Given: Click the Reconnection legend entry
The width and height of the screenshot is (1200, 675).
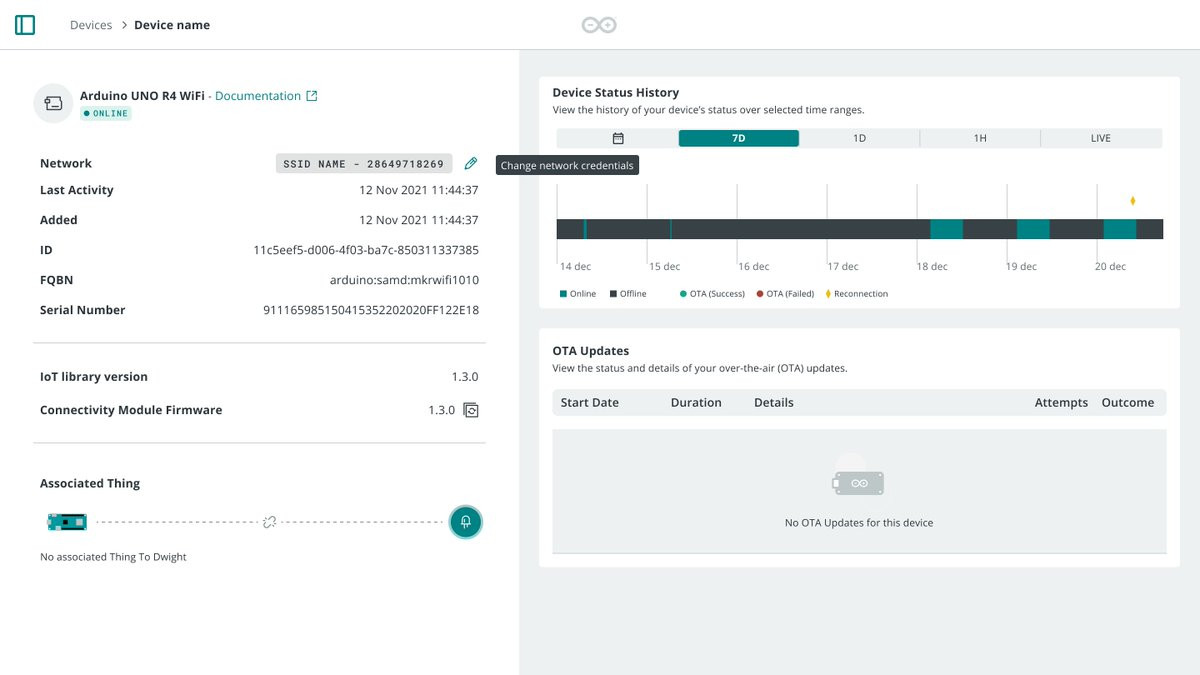Looking at the screenshot, I should 856,294.
